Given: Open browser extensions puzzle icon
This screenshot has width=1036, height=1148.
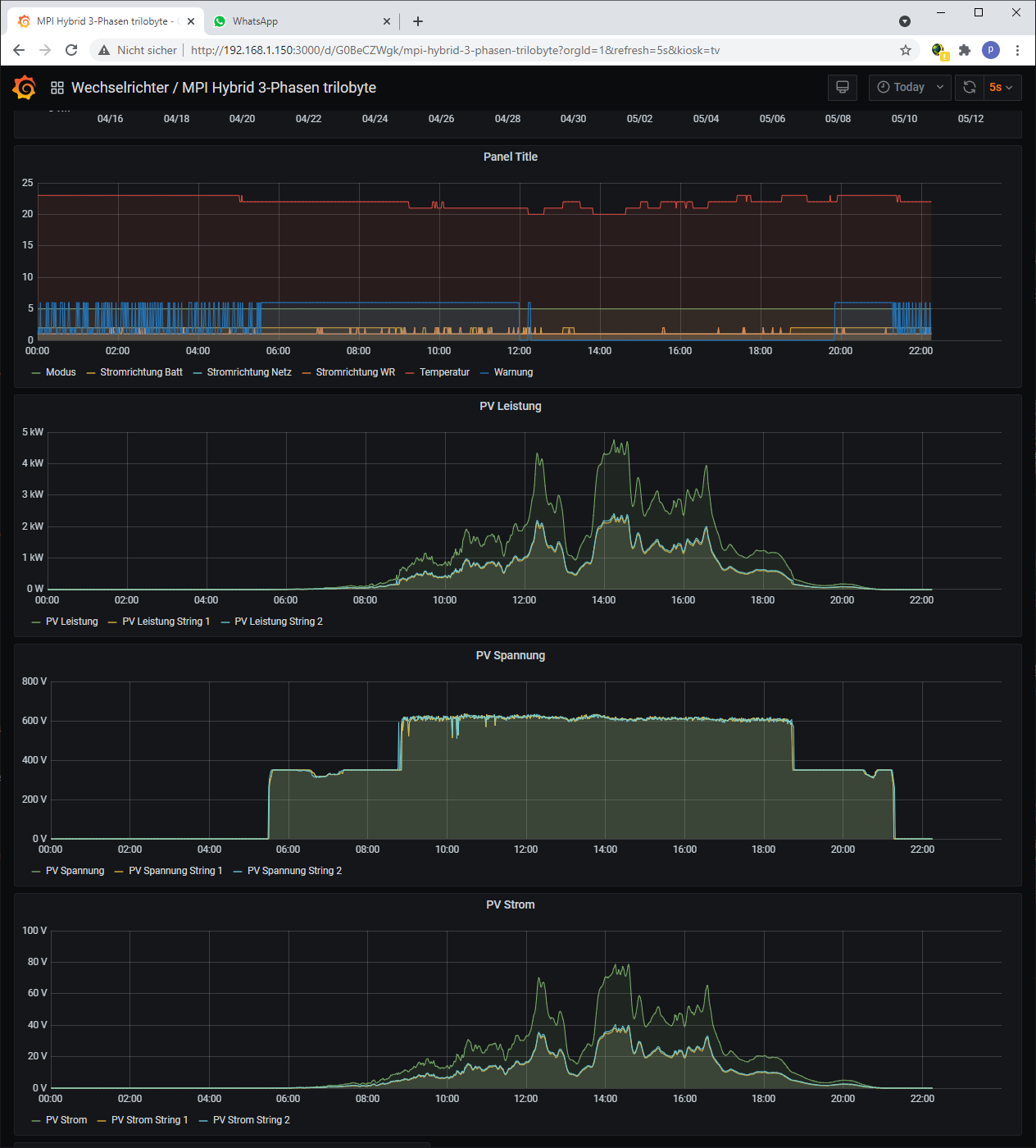Looking at the screenshot, I should 965,50.
